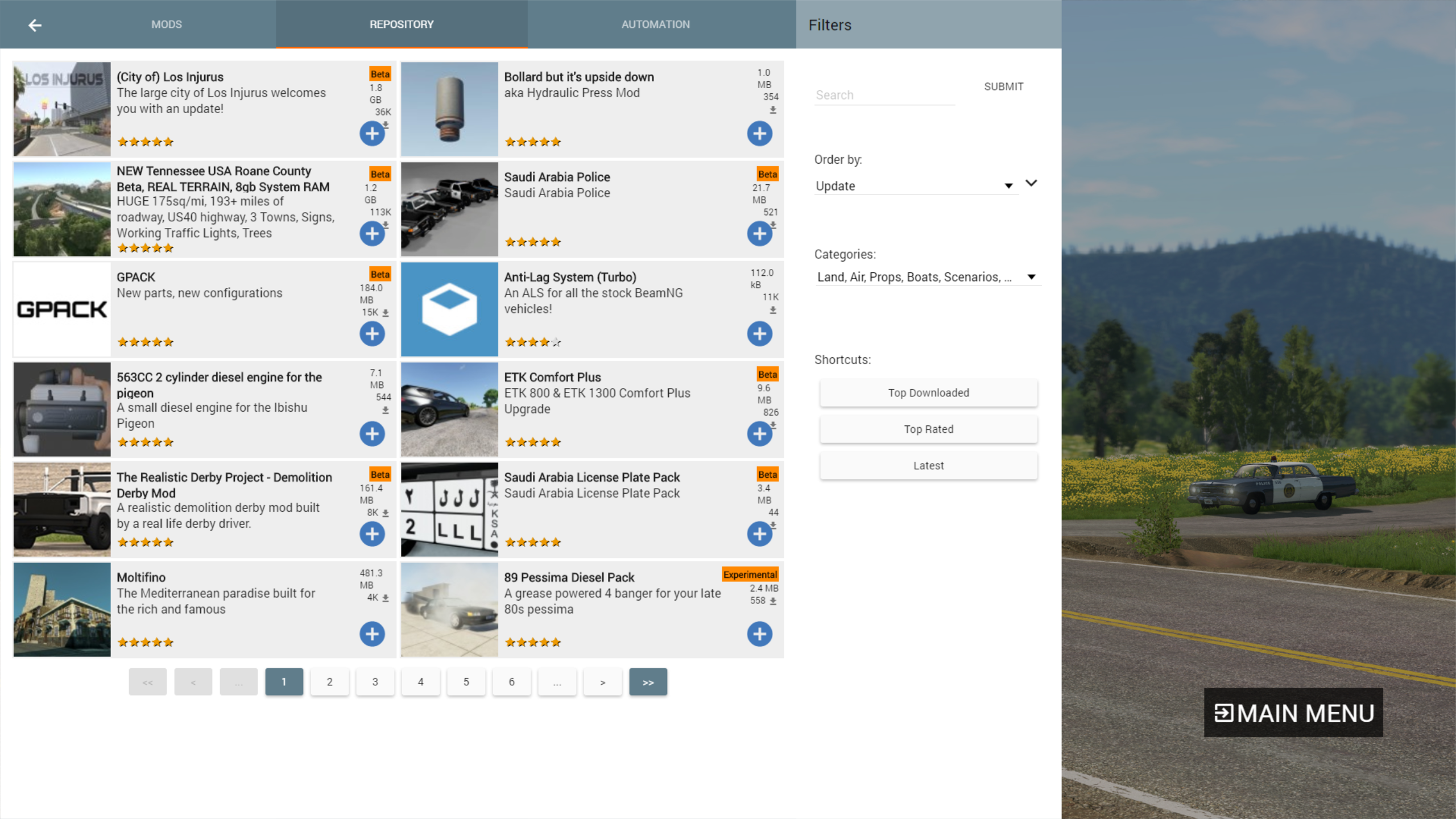The image size is (1456, 819).
Task: Add the Los Injurus mod
Action: click(372, 134)
